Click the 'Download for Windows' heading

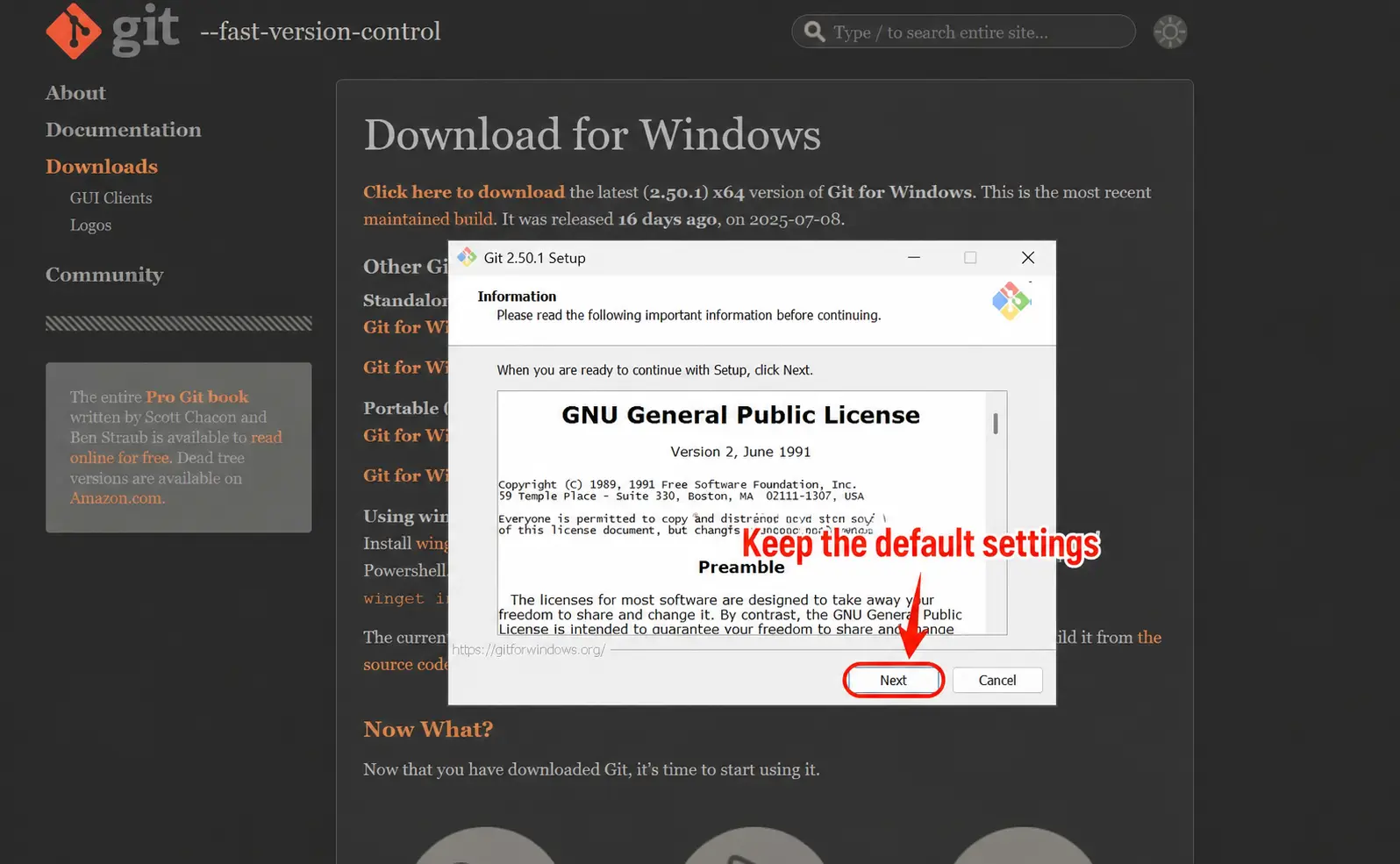592,135
